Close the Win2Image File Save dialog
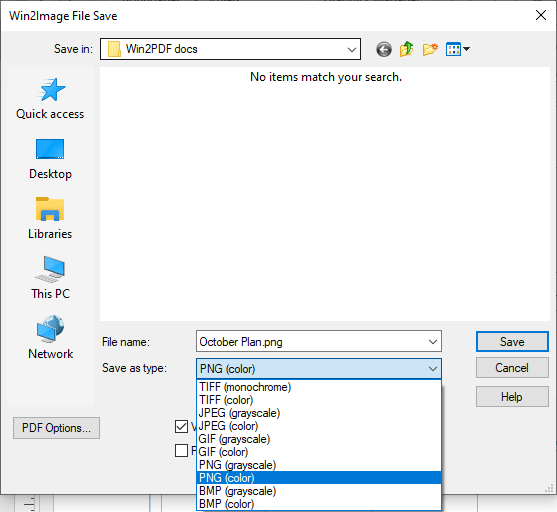Screen dimensions: 557x512 (x=541, y=15)
